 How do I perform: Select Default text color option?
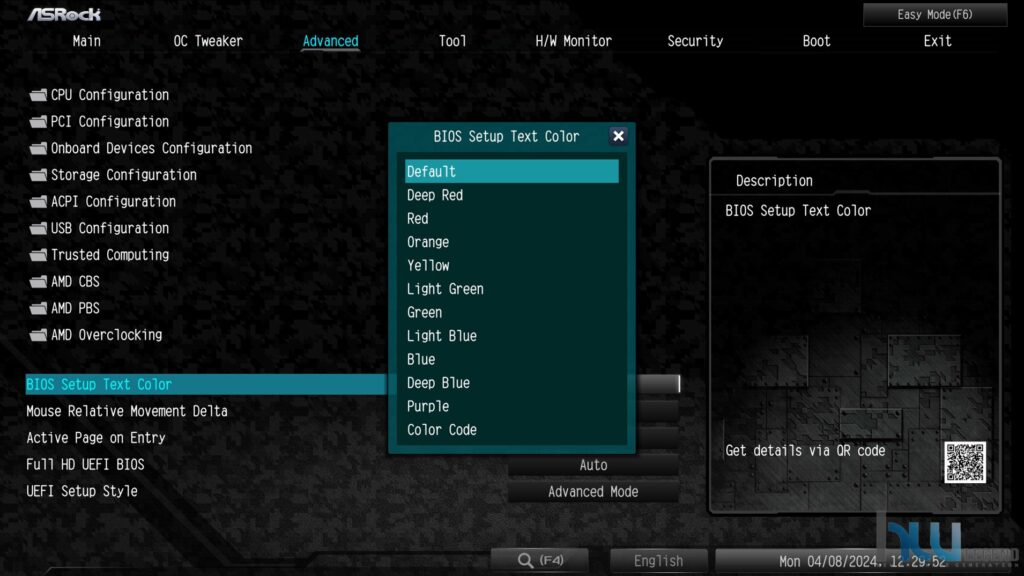(x=511, y=171)
